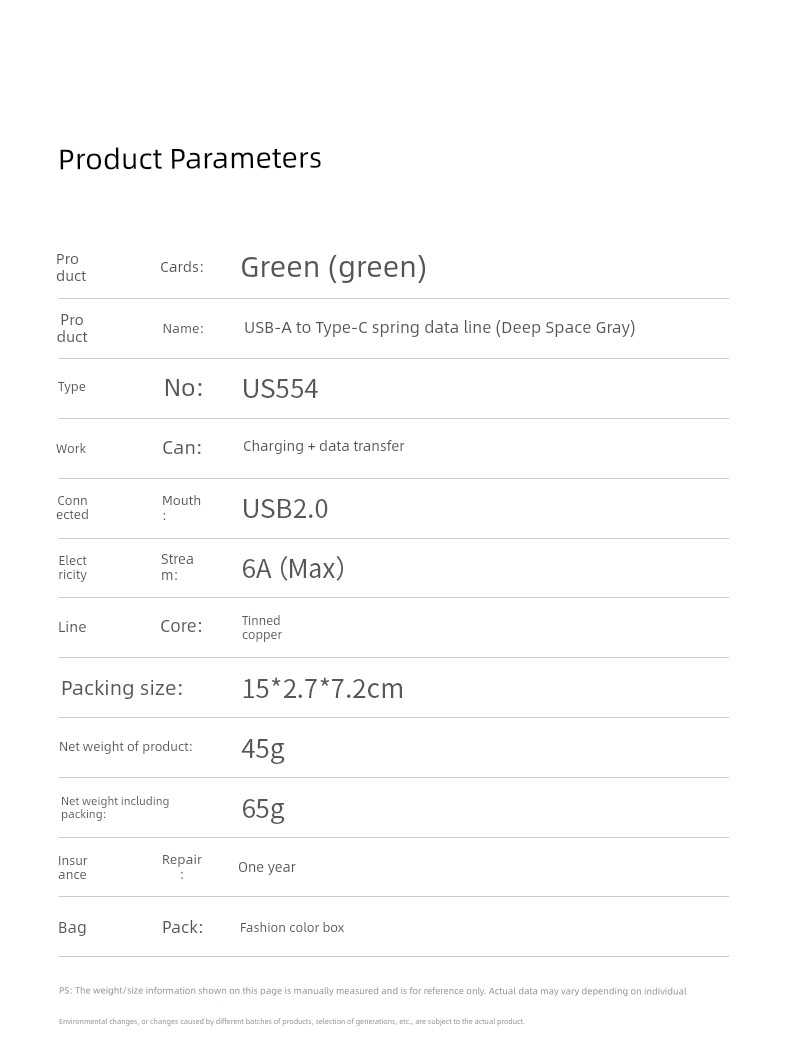The width and height of the screenshot is (790, 1050).
Task: Click the Charging + data transfer text
Action: (323, 447)
